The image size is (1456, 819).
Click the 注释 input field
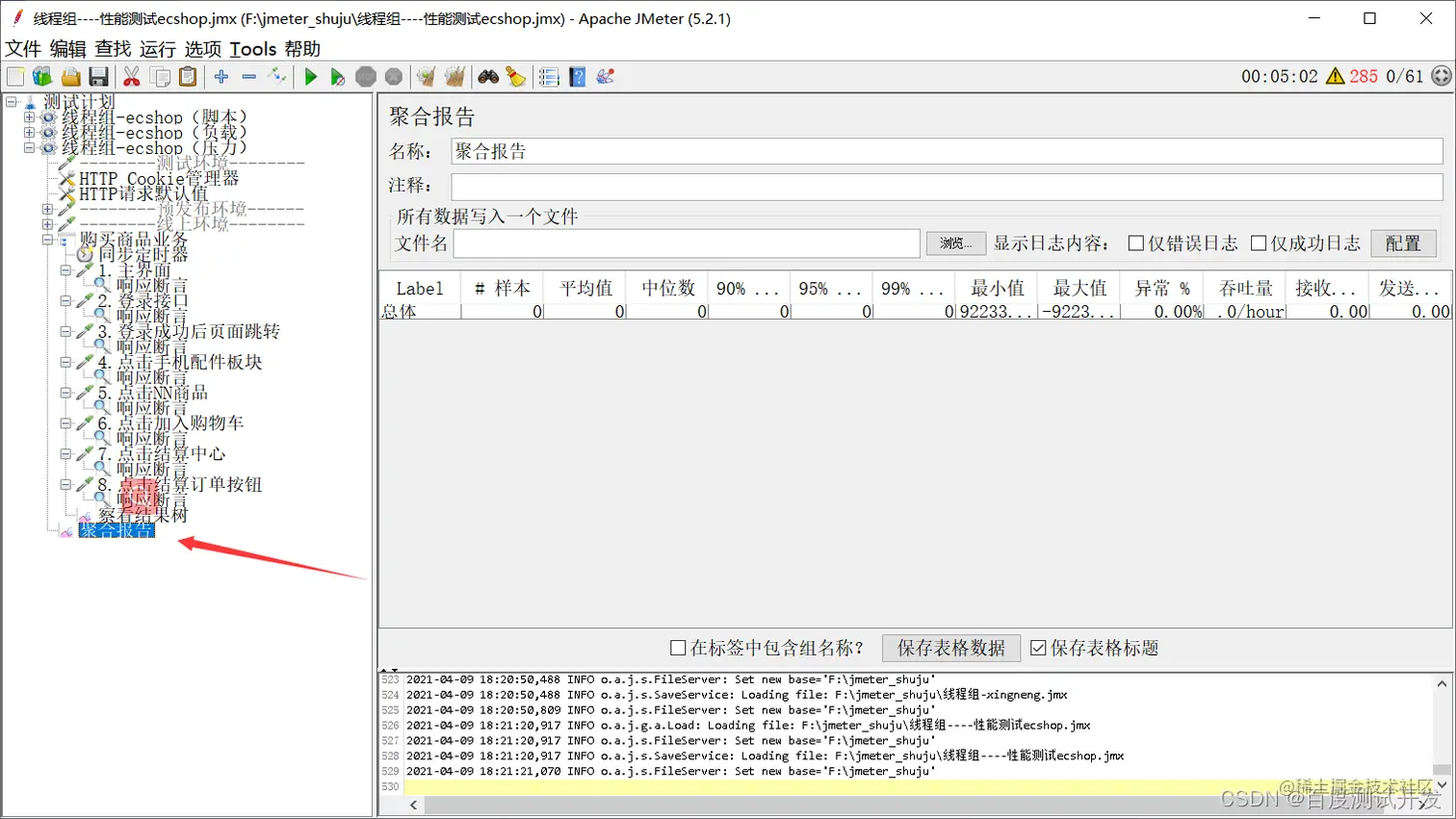pyautogui.click(x=947, y=186)
